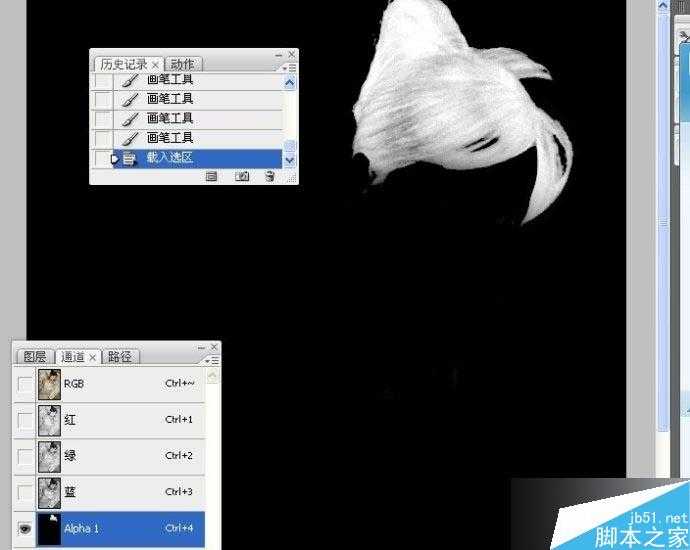Create new document from current state icon

coord(212,176)
